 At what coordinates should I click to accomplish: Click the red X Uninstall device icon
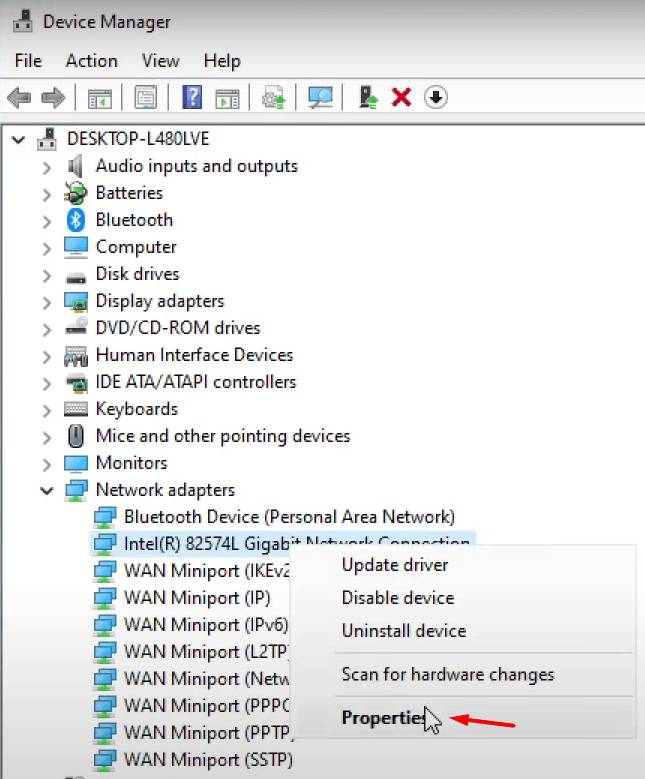point(402,97)
